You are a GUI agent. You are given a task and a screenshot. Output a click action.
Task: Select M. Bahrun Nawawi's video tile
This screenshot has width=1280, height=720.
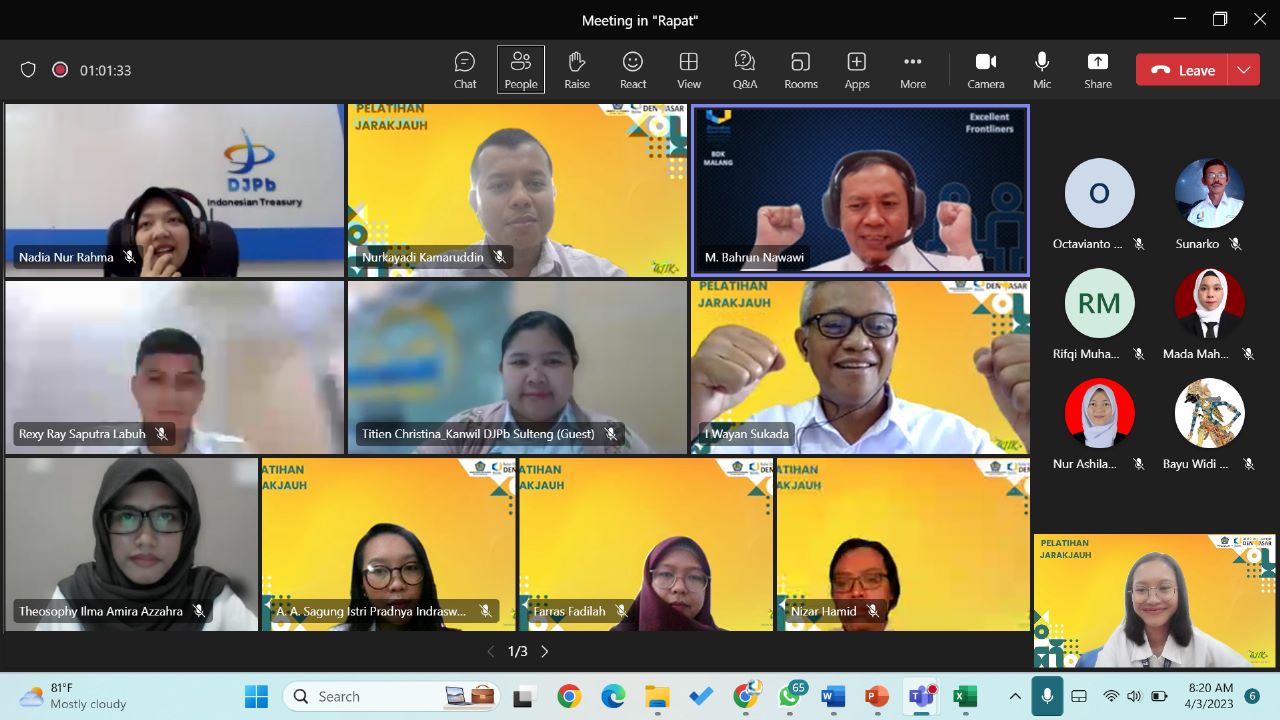[860, 190]
